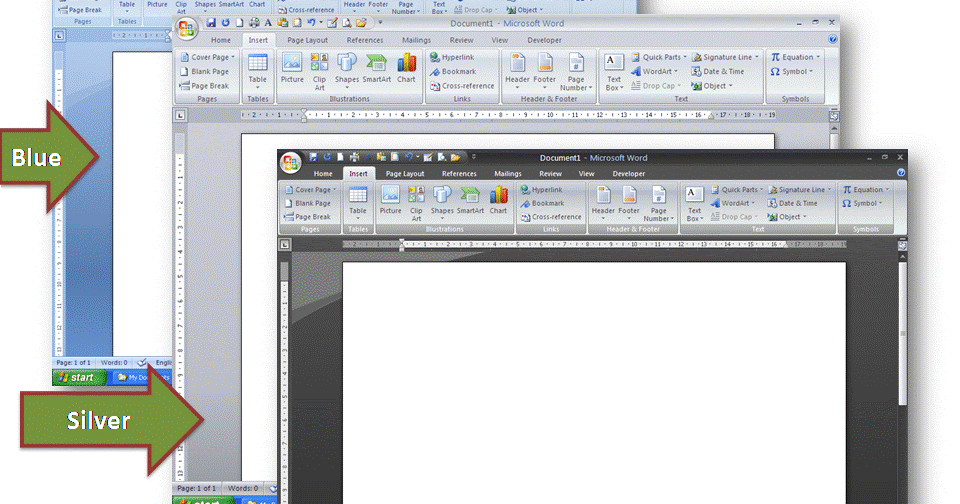The width and height of the screenshot is (960, 504).
Task: Click Bookmark in the black window's Links group
Action: pyautogui.click(x=542, y=203)
